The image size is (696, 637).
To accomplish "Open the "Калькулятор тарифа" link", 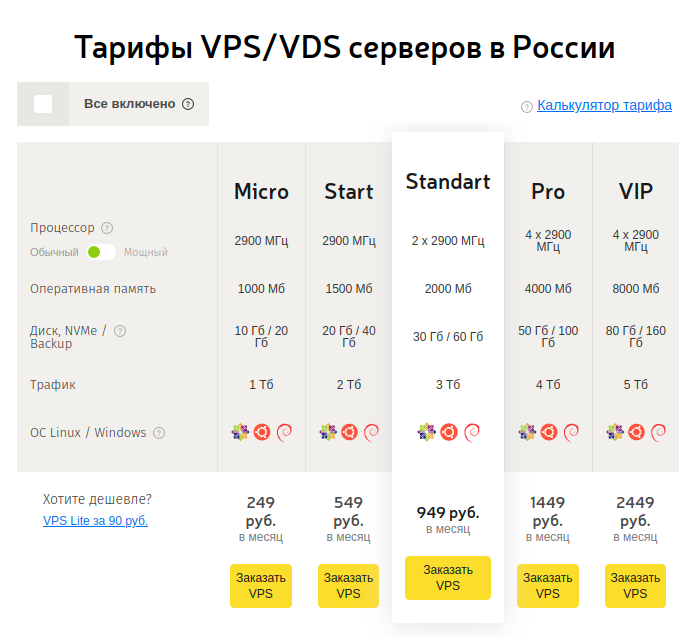I will [604, 105].
